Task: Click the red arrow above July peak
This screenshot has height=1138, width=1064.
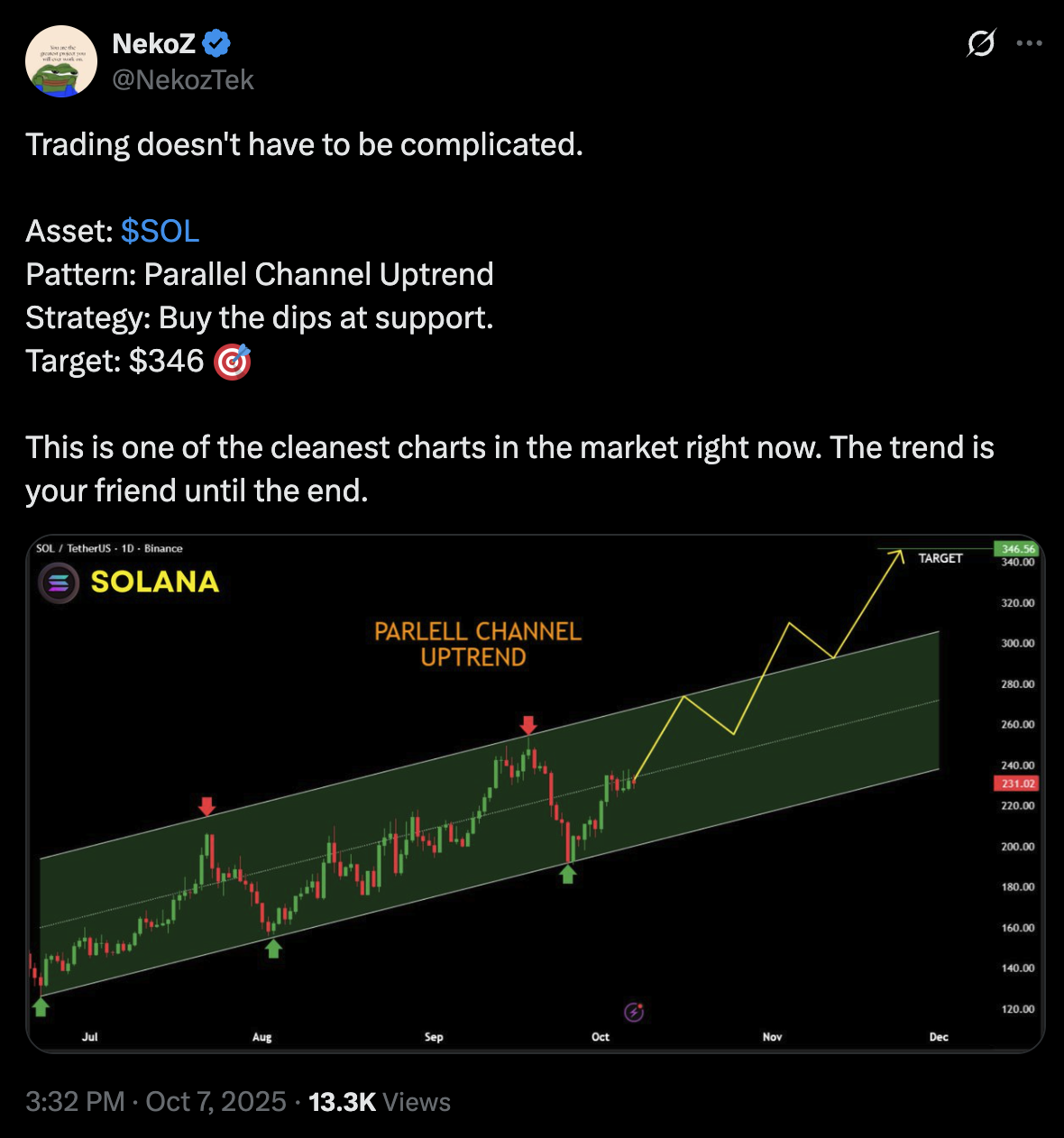Action: 207,806
